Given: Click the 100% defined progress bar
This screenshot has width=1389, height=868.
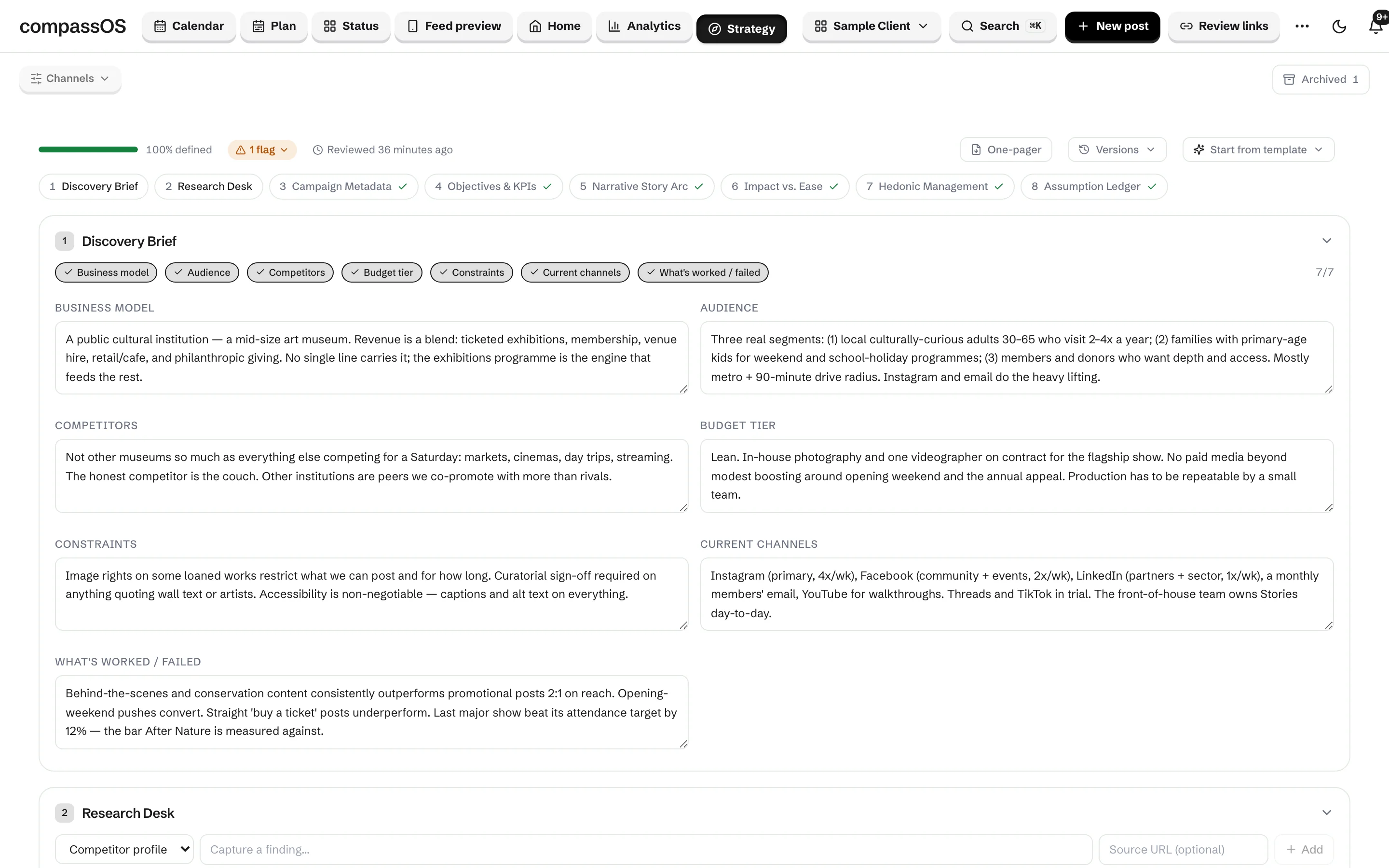Looking at the screenshot, I should click(88, 150).
